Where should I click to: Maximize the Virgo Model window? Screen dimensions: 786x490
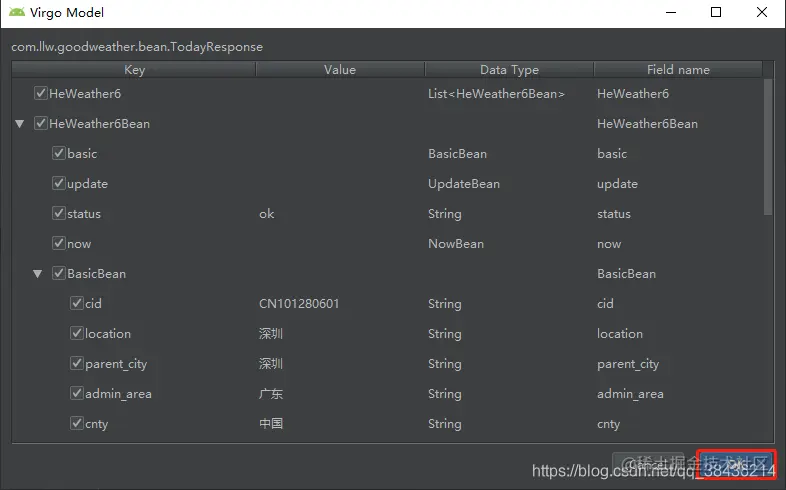click(x=716, y=12)
